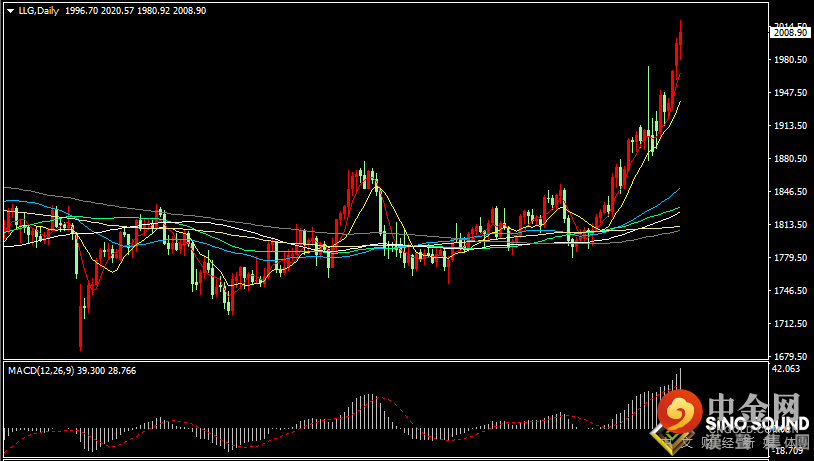This screenshot has height=461, width=814.
Task: Click the 1913.50 price axis label
Action: coord(789,126)
